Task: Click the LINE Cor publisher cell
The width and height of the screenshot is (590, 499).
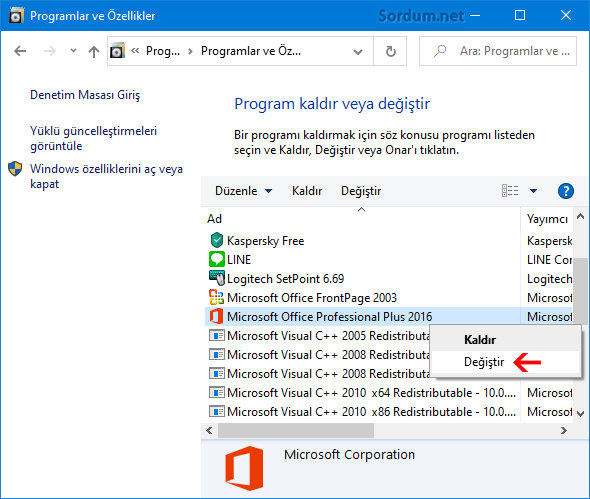Action: pos(549,259)
